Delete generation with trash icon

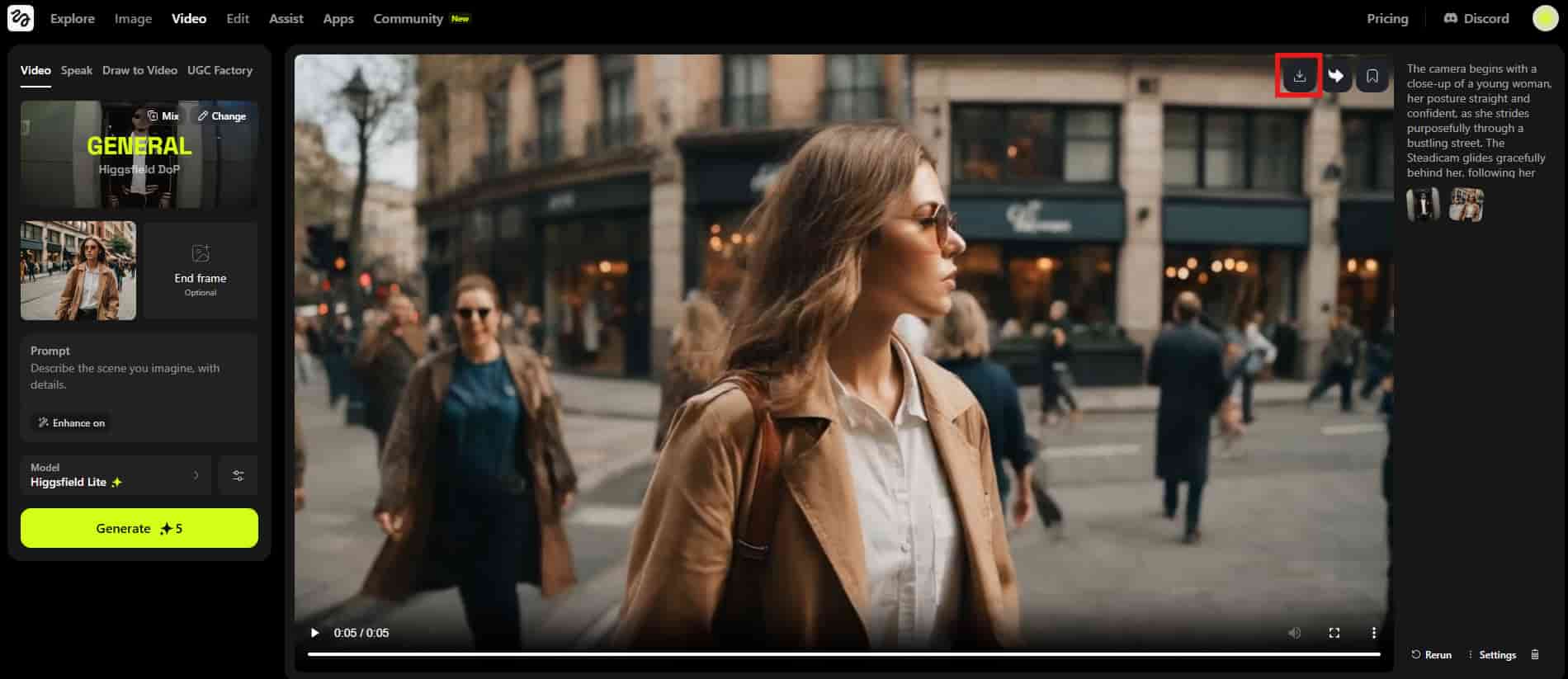(1535, 654)
